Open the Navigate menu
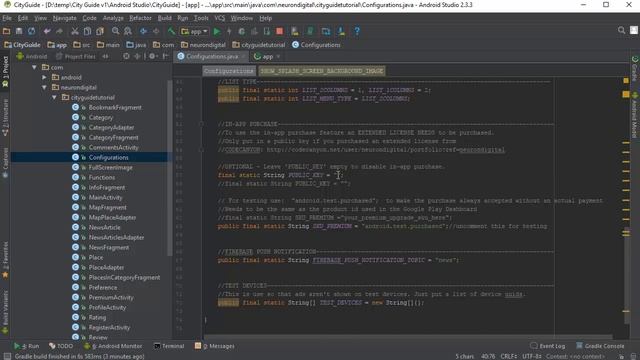Viewport: 640px width, 360px height. point(64,18)
